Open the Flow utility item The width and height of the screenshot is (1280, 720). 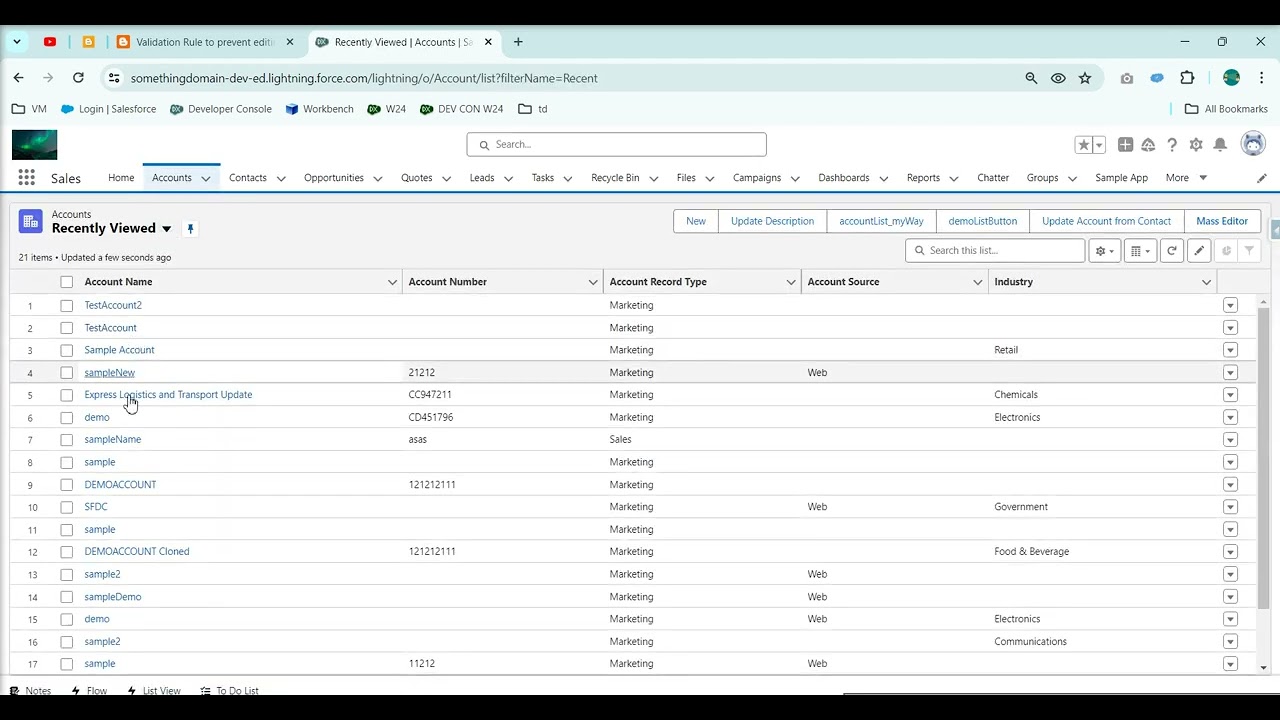[89, 691]
